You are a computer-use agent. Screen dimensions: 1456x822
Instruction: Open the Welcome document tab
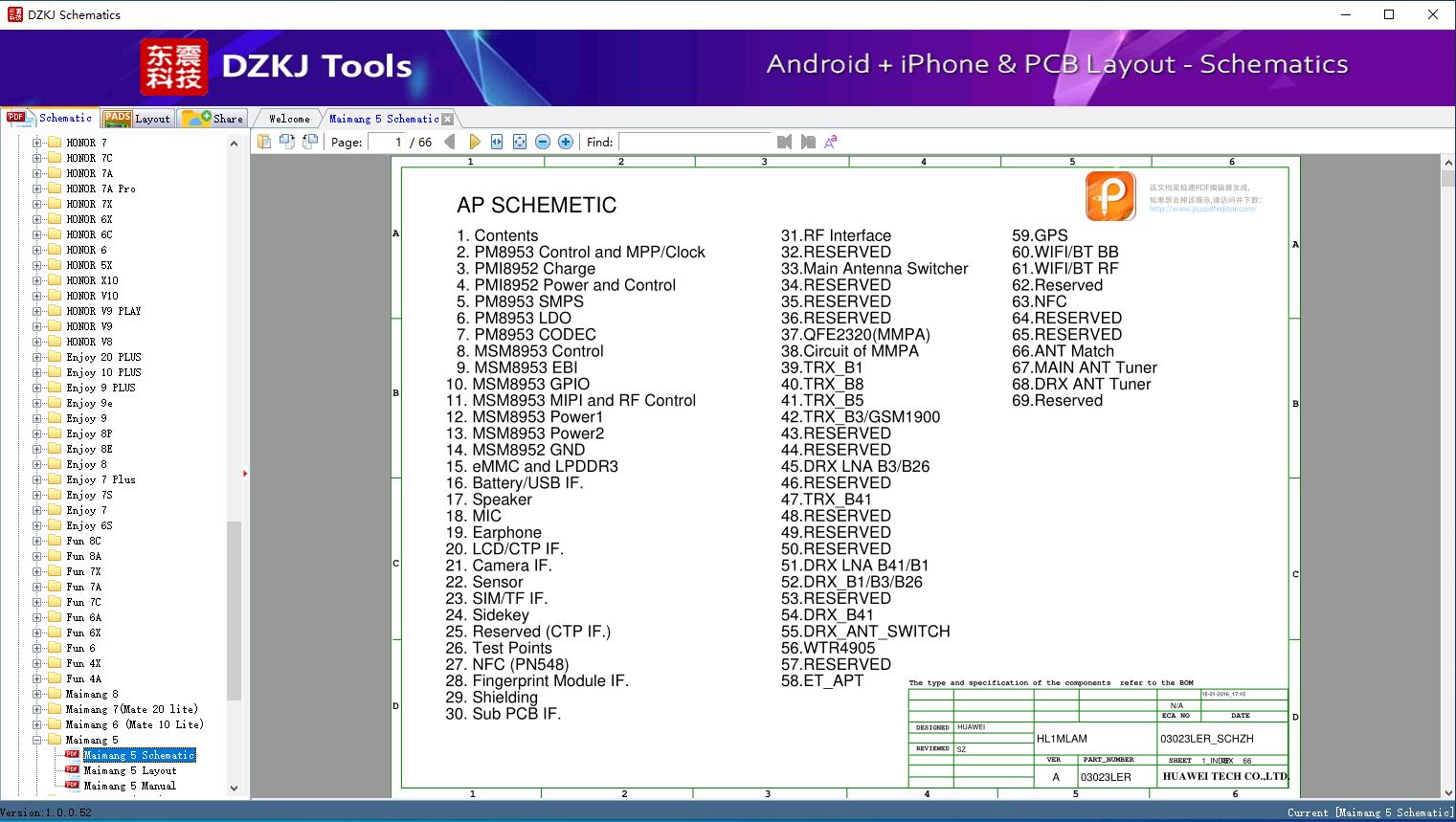289,119
